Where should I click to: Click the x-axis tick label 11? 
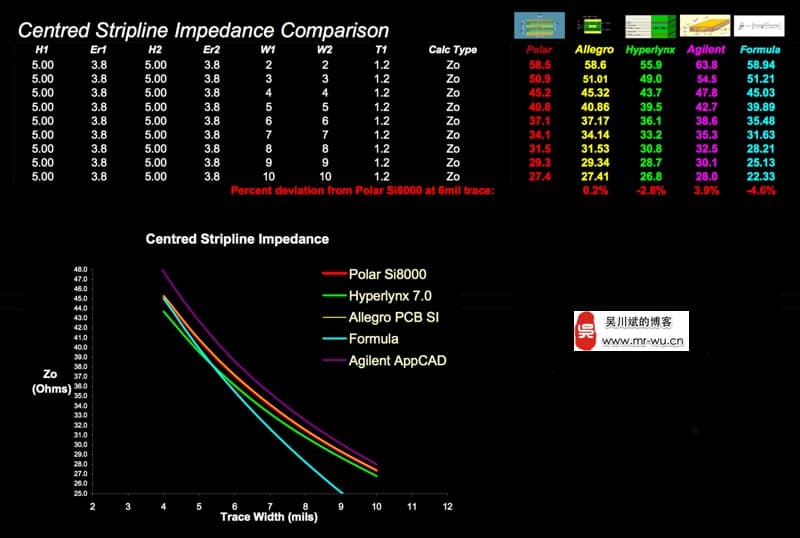(412, 507)
